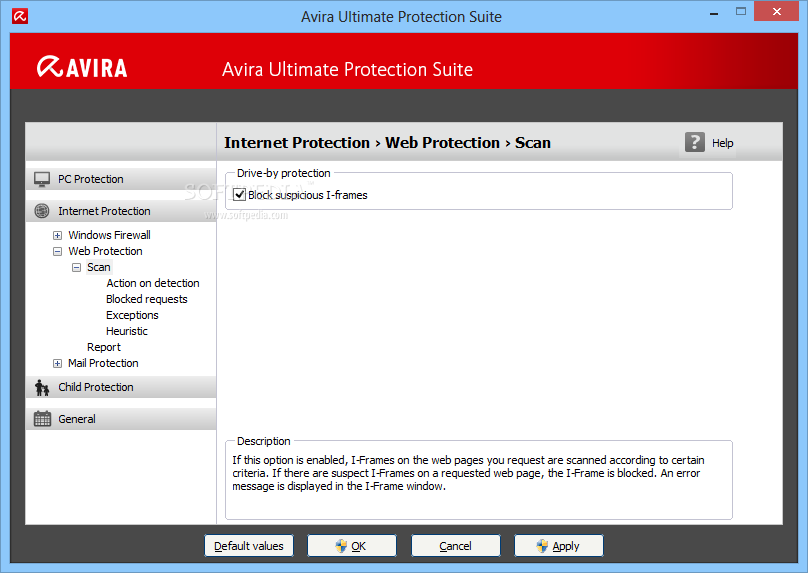Click the Help question mark icon
The width and height of the screenshot is (808, 573).
(695, 142)
